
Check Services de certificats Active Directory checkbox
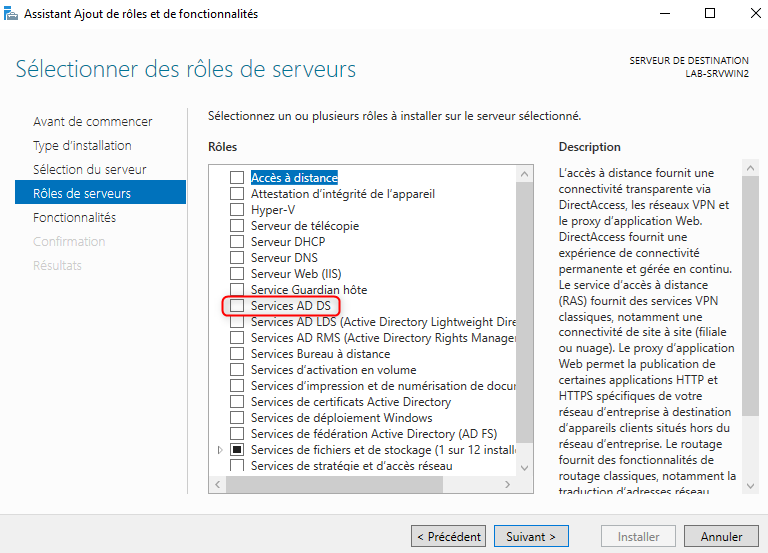click(237, 402)
